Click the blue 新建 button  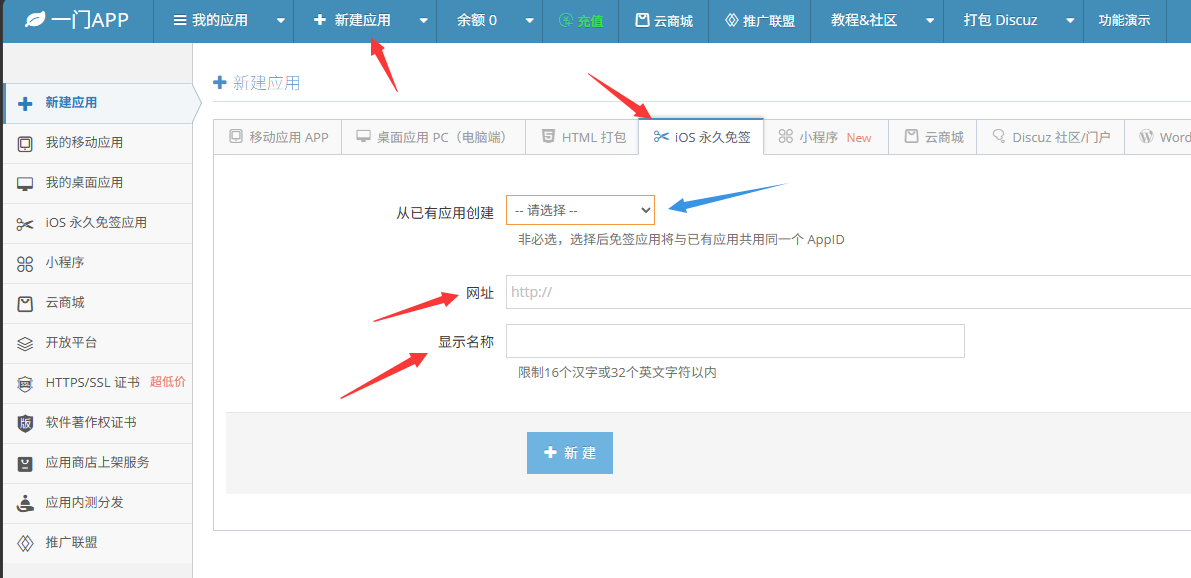(x=570, y=453)
